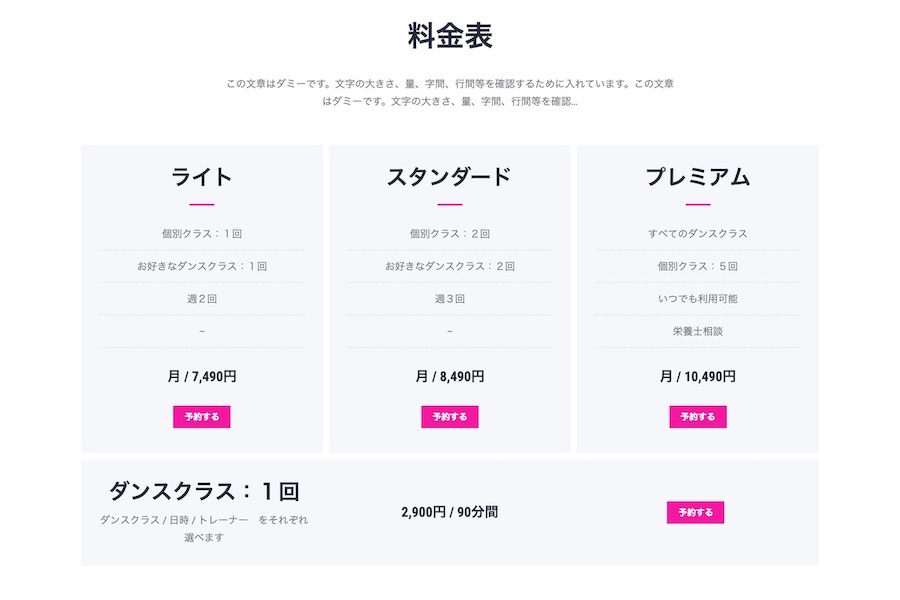Click the 月 / 7,490円 price text
The width and height of the screenshot is (900, 600).
[x=200, y=377]
